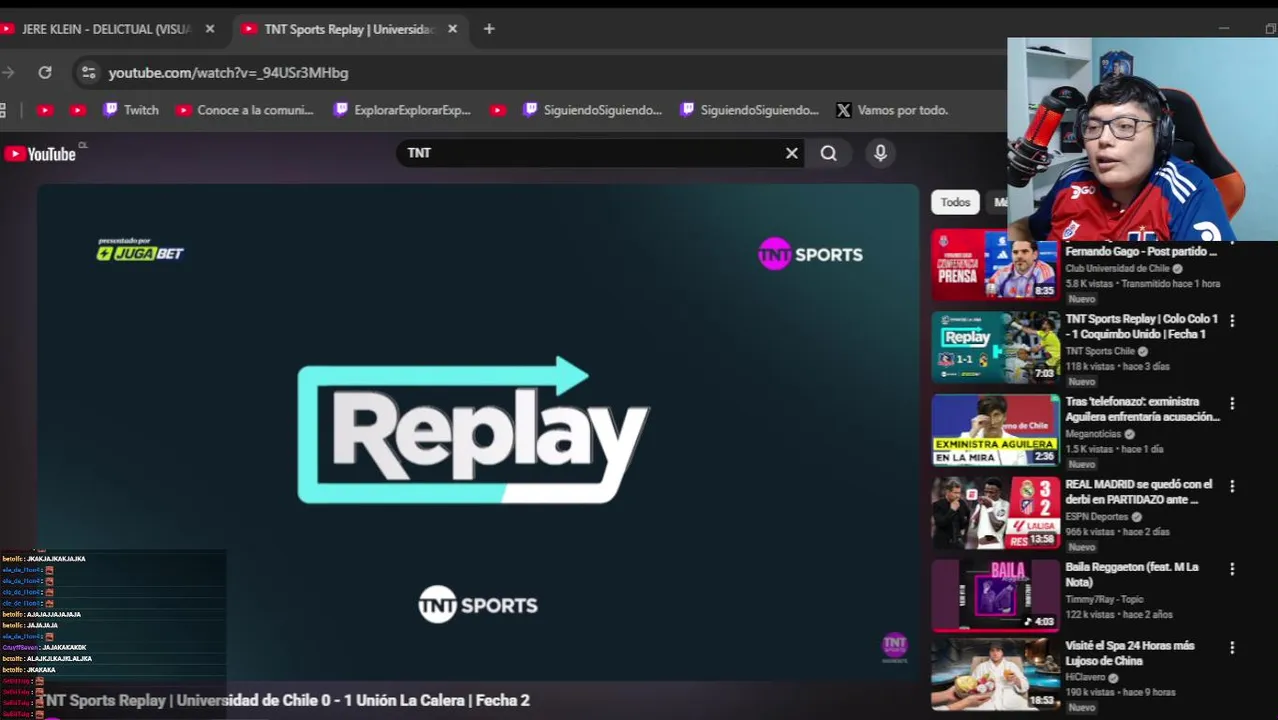Viewport: 1278px width, 720px height.
Task: Open REAL MADRID derbi ESPN thumbnail
Action: (995, 512)
